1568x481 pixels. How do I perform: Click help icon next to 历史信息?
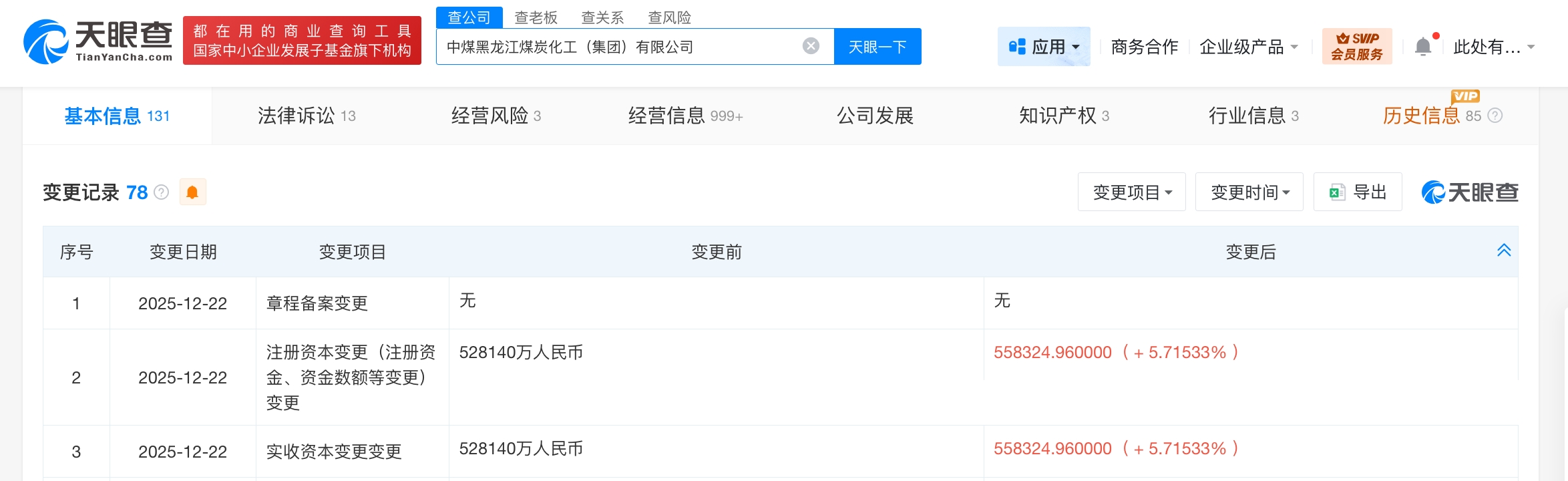coord(1496,116)
